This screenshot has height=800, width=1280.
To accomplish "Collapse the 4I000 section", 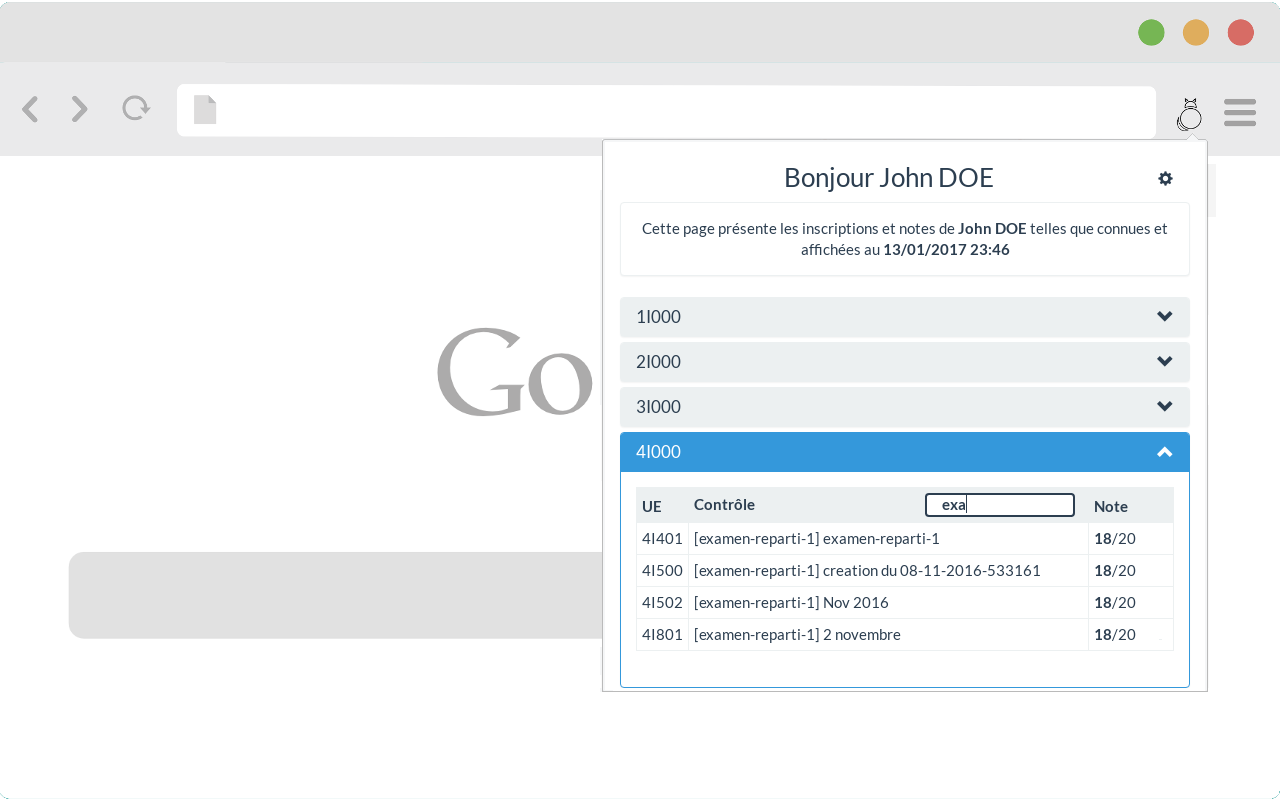I will pos(905,452).
